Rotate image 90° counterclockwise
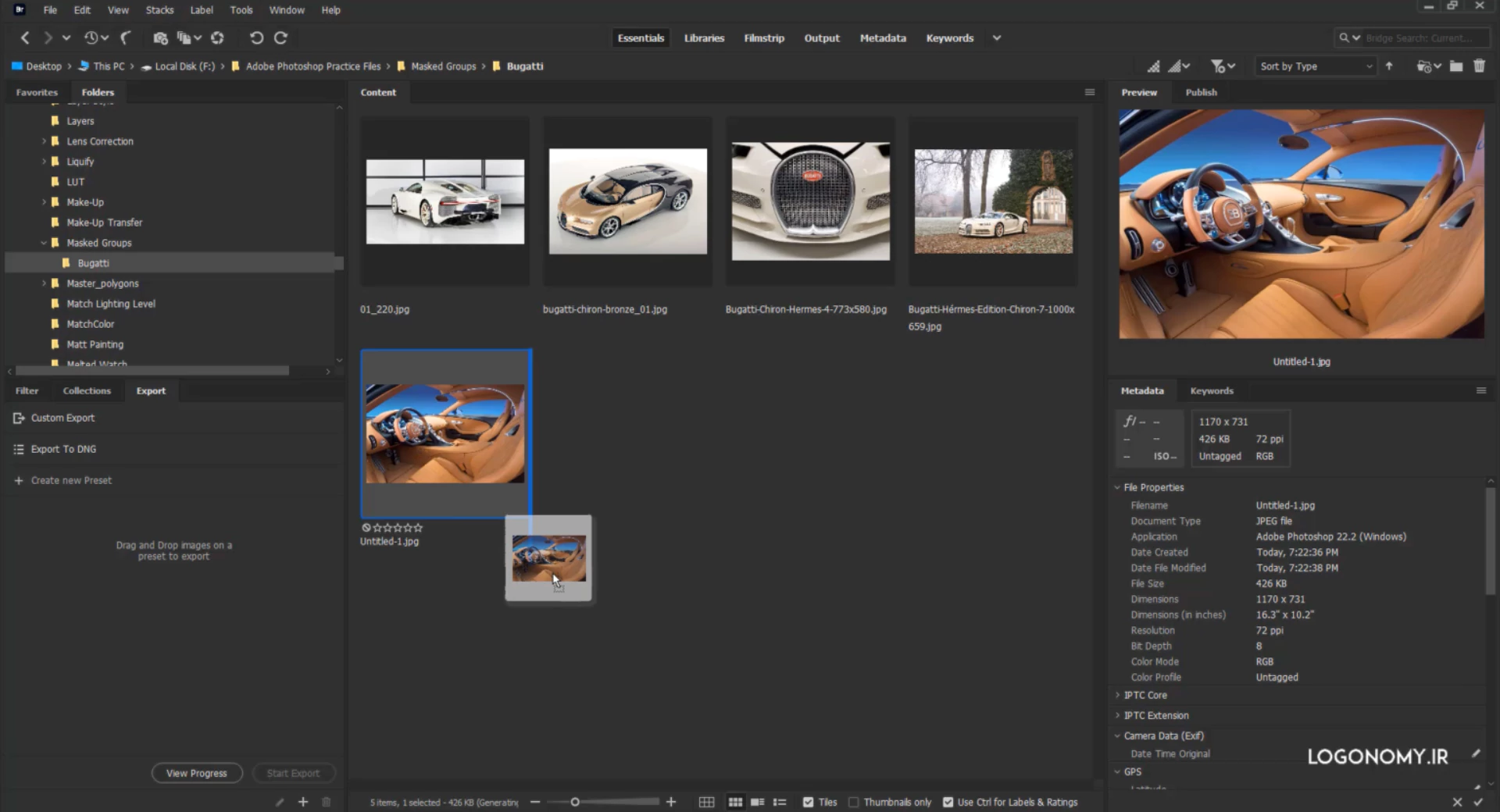1500x812 pixels. tap(256, 37)
